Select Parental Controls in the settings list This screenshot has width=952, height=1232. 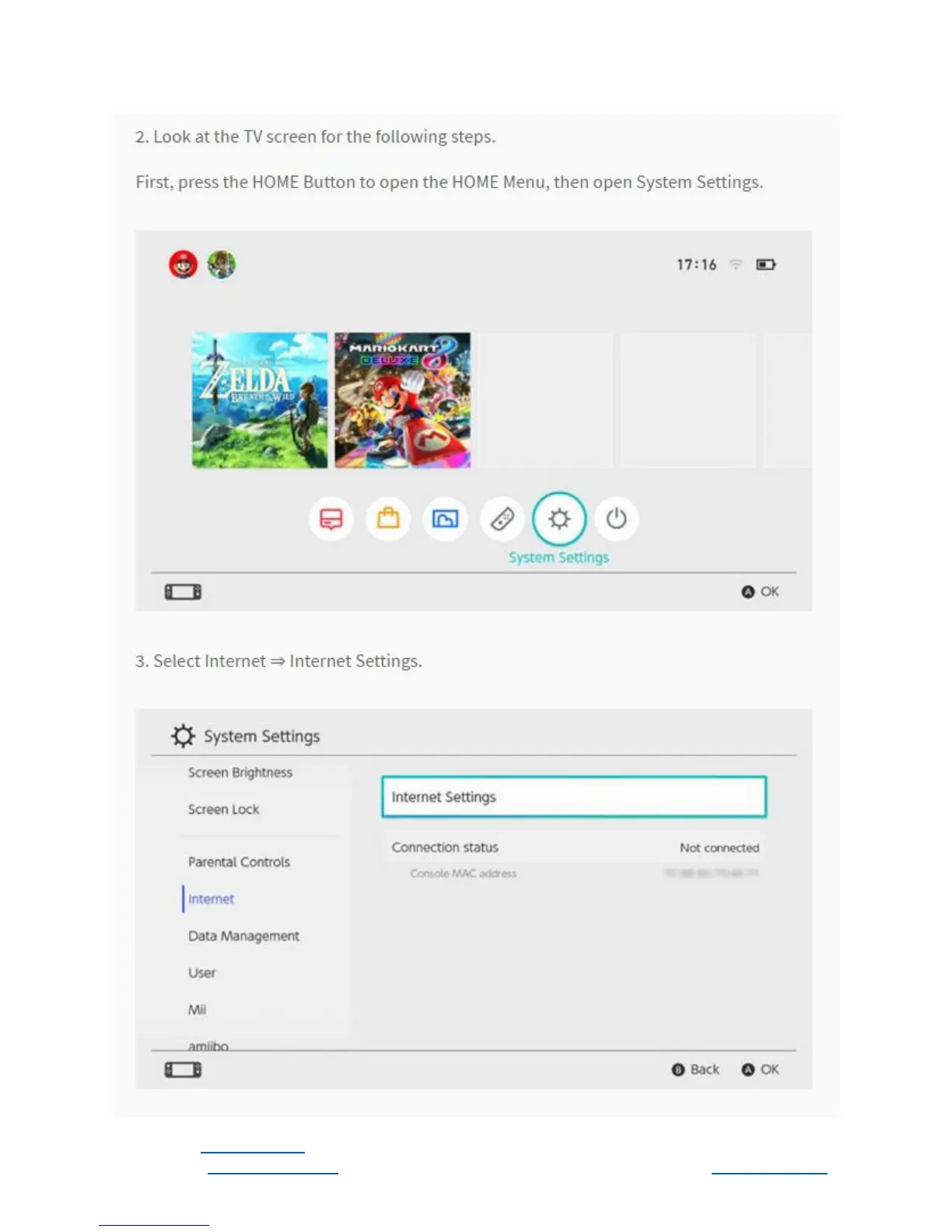239,862
